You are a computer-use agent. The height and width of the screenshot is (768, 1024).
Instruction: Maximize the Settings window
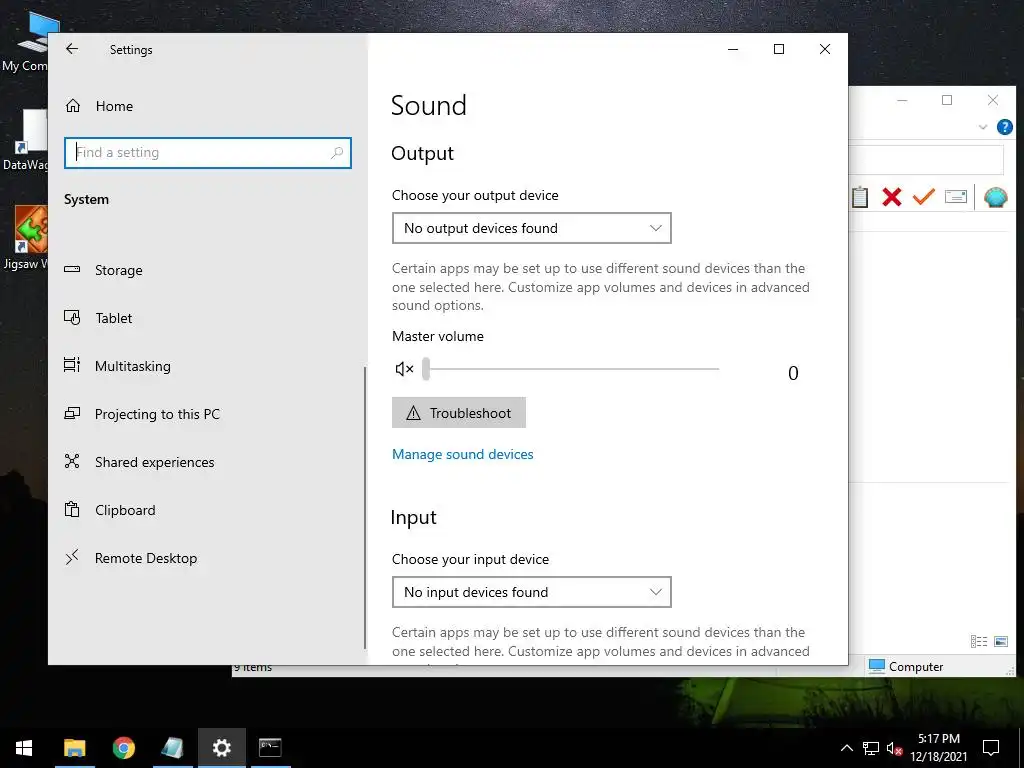click(778, 49)
